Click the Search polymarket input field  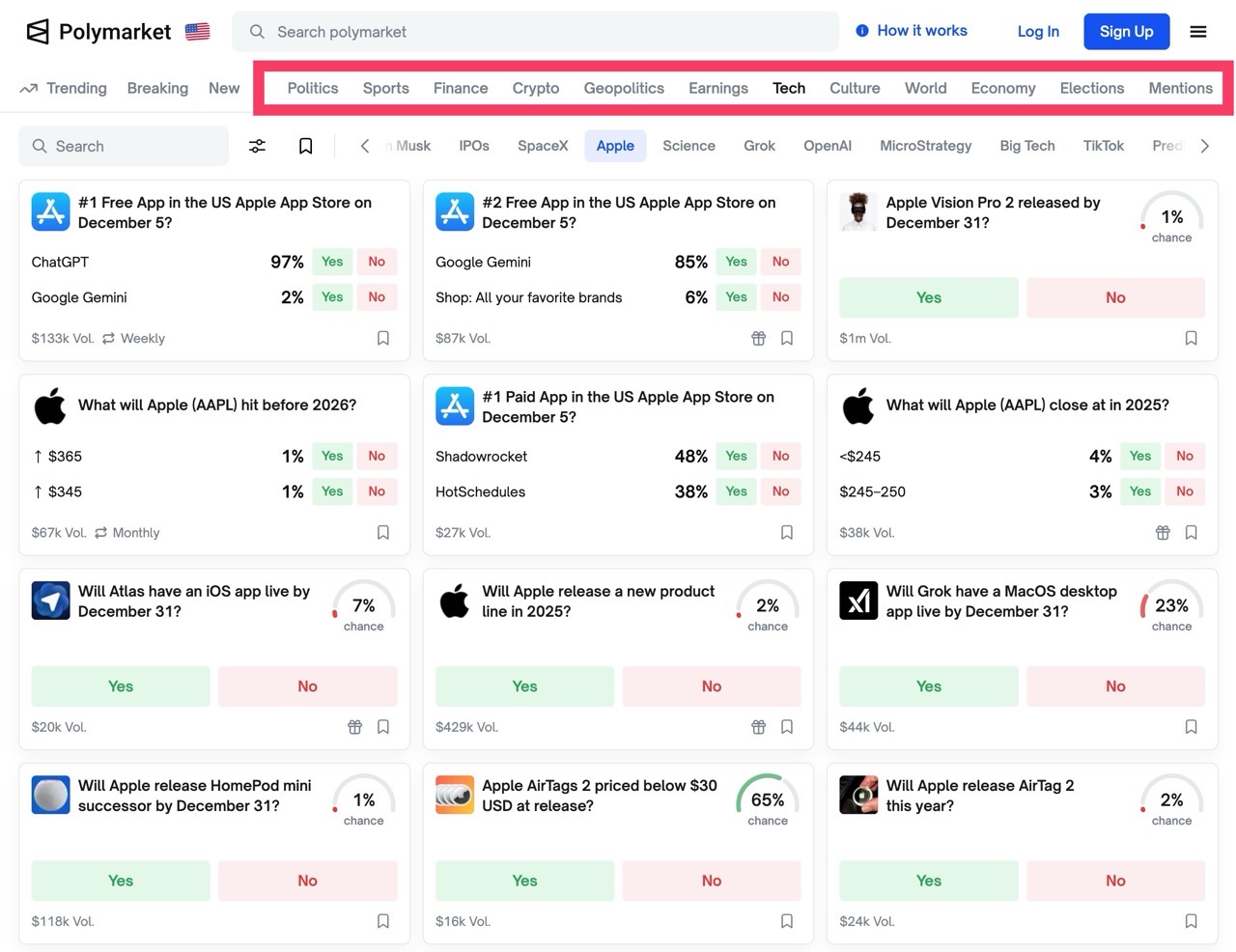[535, 32]
